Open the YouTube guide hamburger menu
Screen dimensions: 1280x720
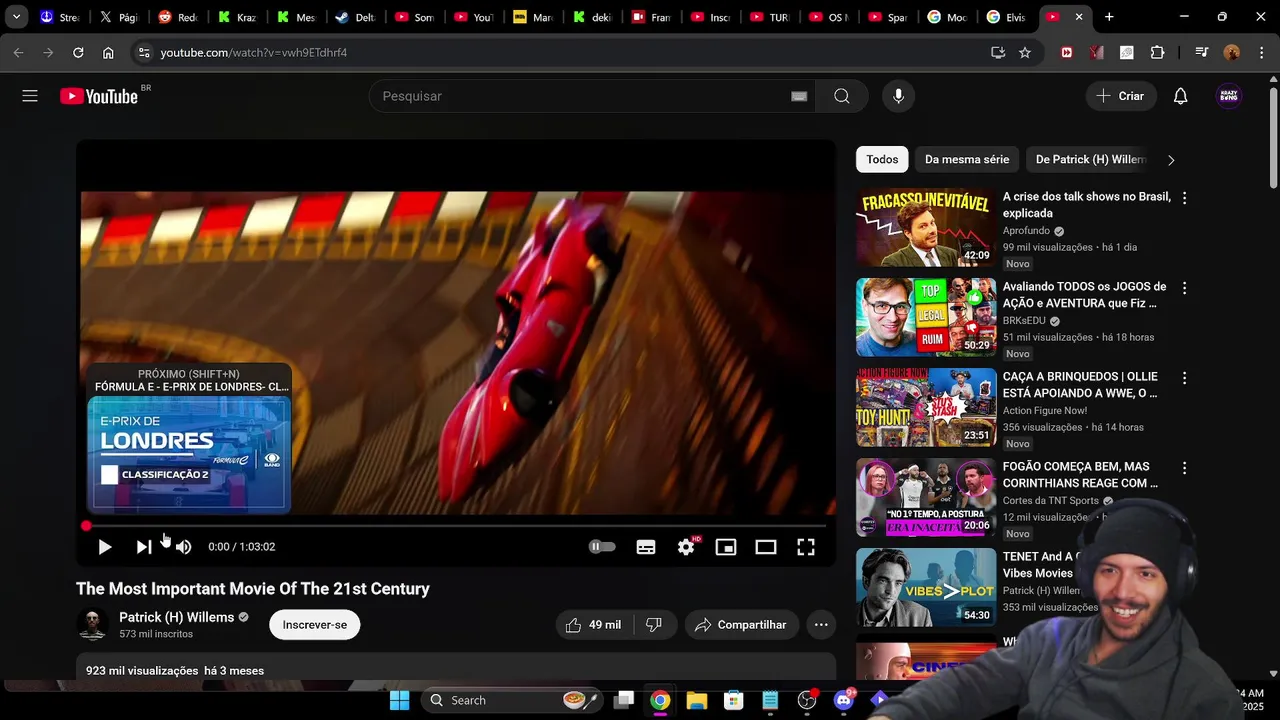click(30, 96)
